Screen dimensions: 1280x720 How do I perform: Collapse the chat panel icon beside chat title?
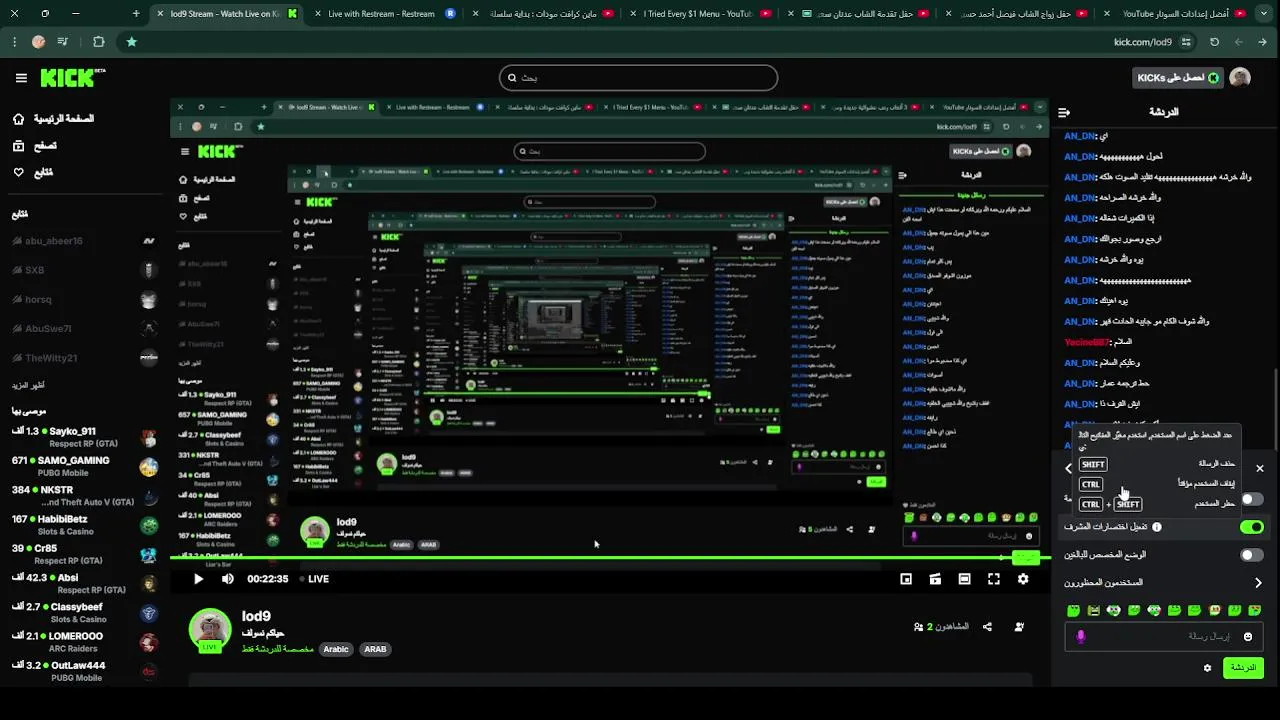point(1064,112)
